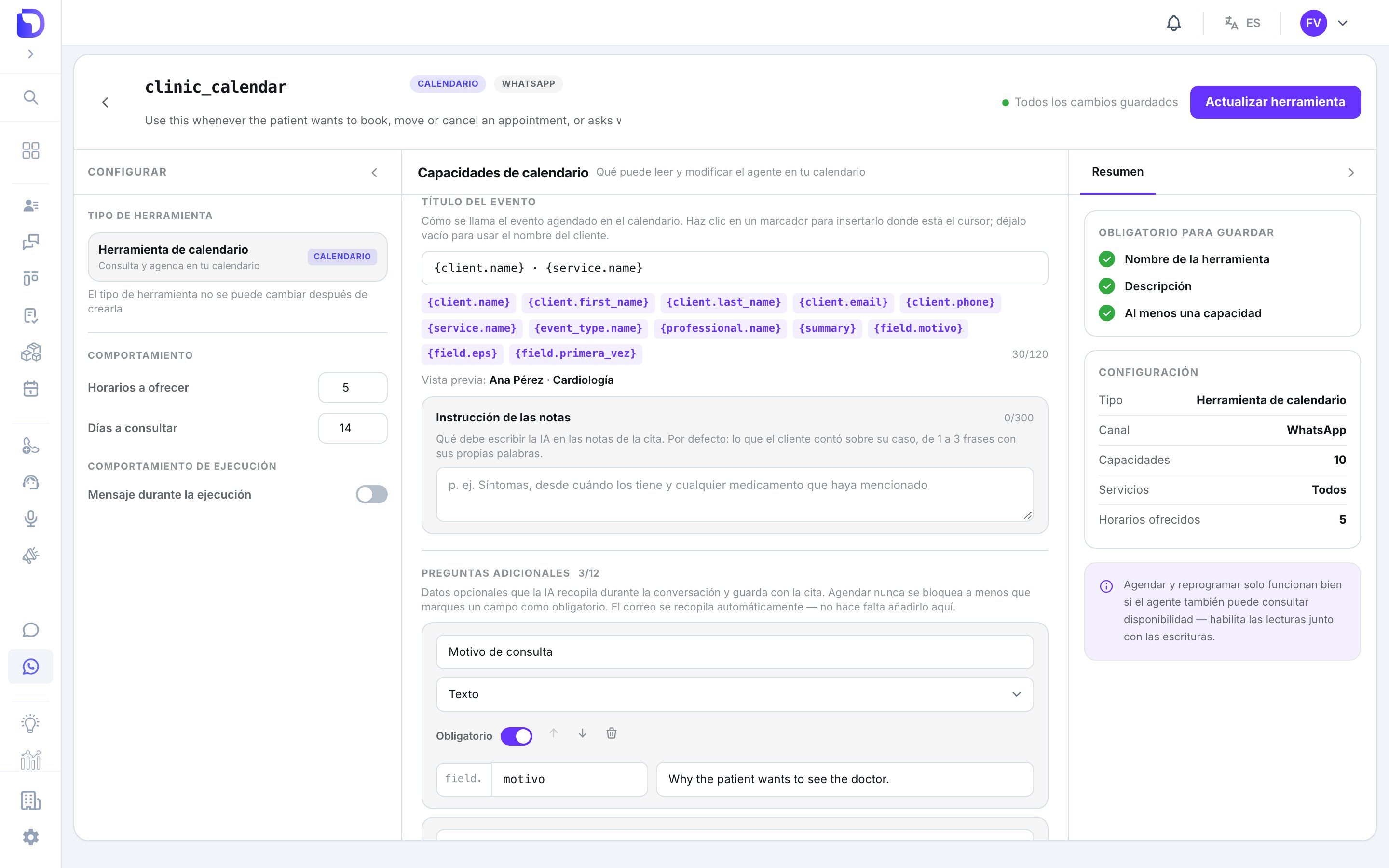This screenshot has height=868, width=1389.
Task: Open the conversations double-bubble sidebar icon
Action: [x=31, y=242]
